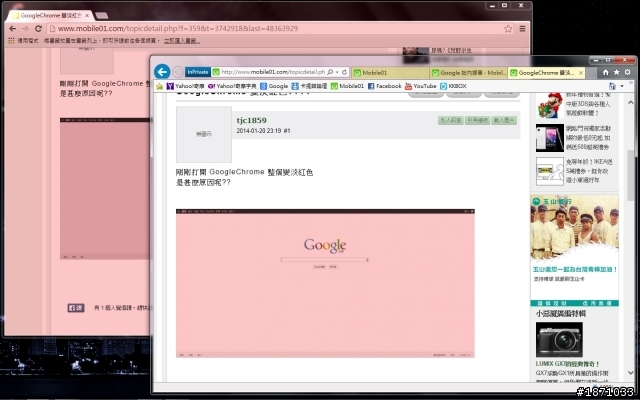Open the Yahoo! dictionary favorite in IE
This screenshot has height=400, width=640.
coord(232,86)
